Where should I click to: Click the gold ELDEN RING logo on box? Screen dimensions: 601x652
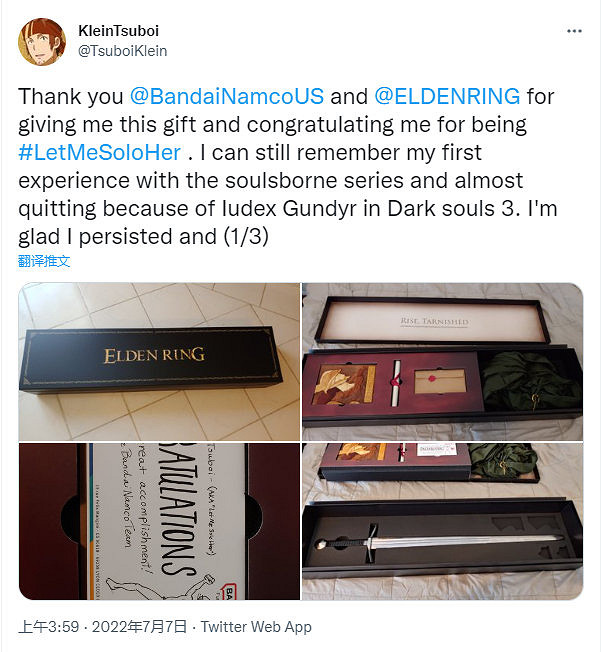154,355
